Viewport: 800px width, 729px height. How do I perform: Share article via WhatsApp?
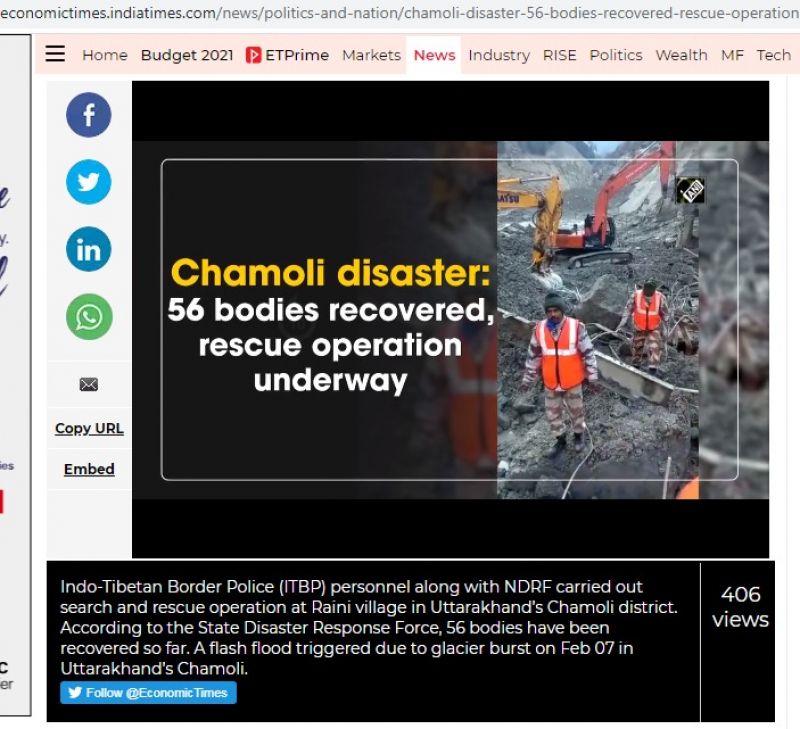pos(89,317)
